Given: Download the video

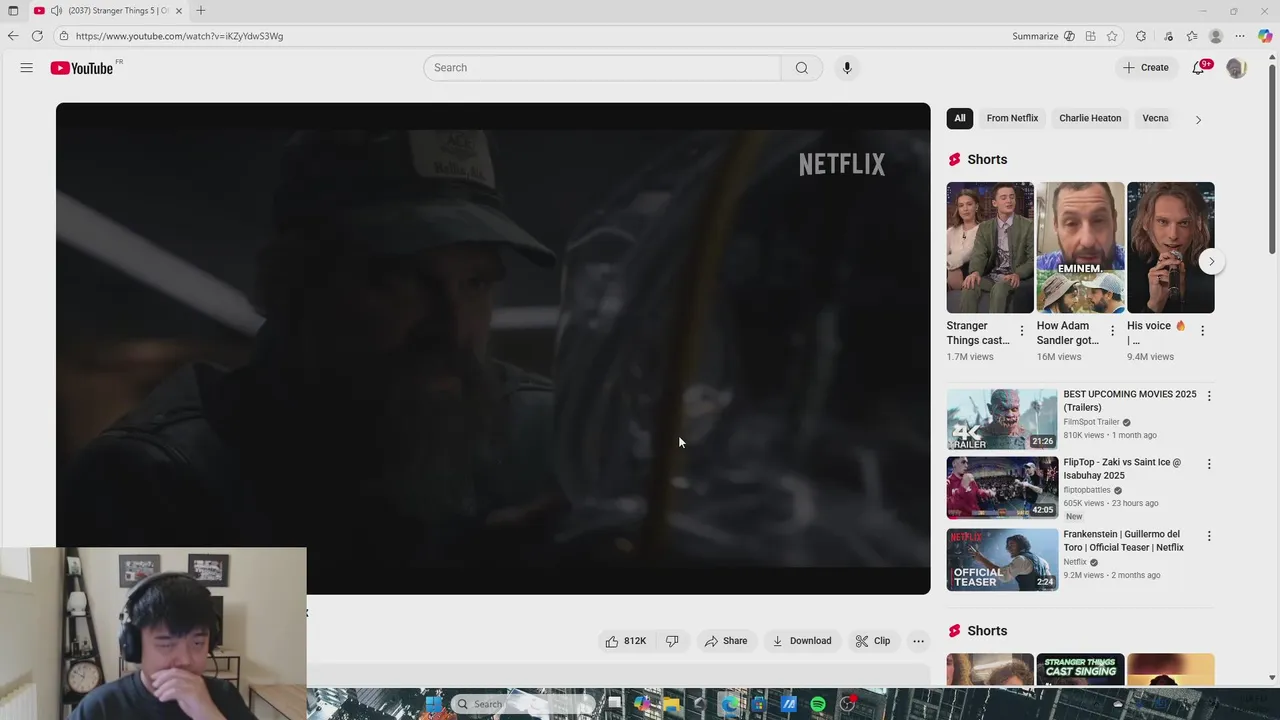Looking at the screenshot, I should [802, 641].
